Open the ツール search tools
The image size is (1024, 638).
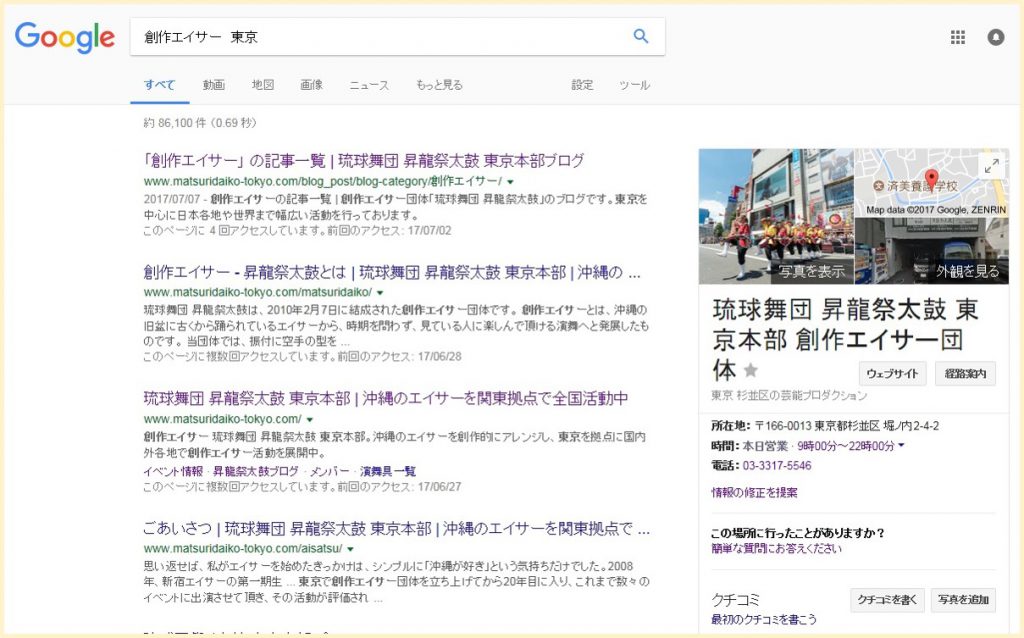(x=634, y=85)
